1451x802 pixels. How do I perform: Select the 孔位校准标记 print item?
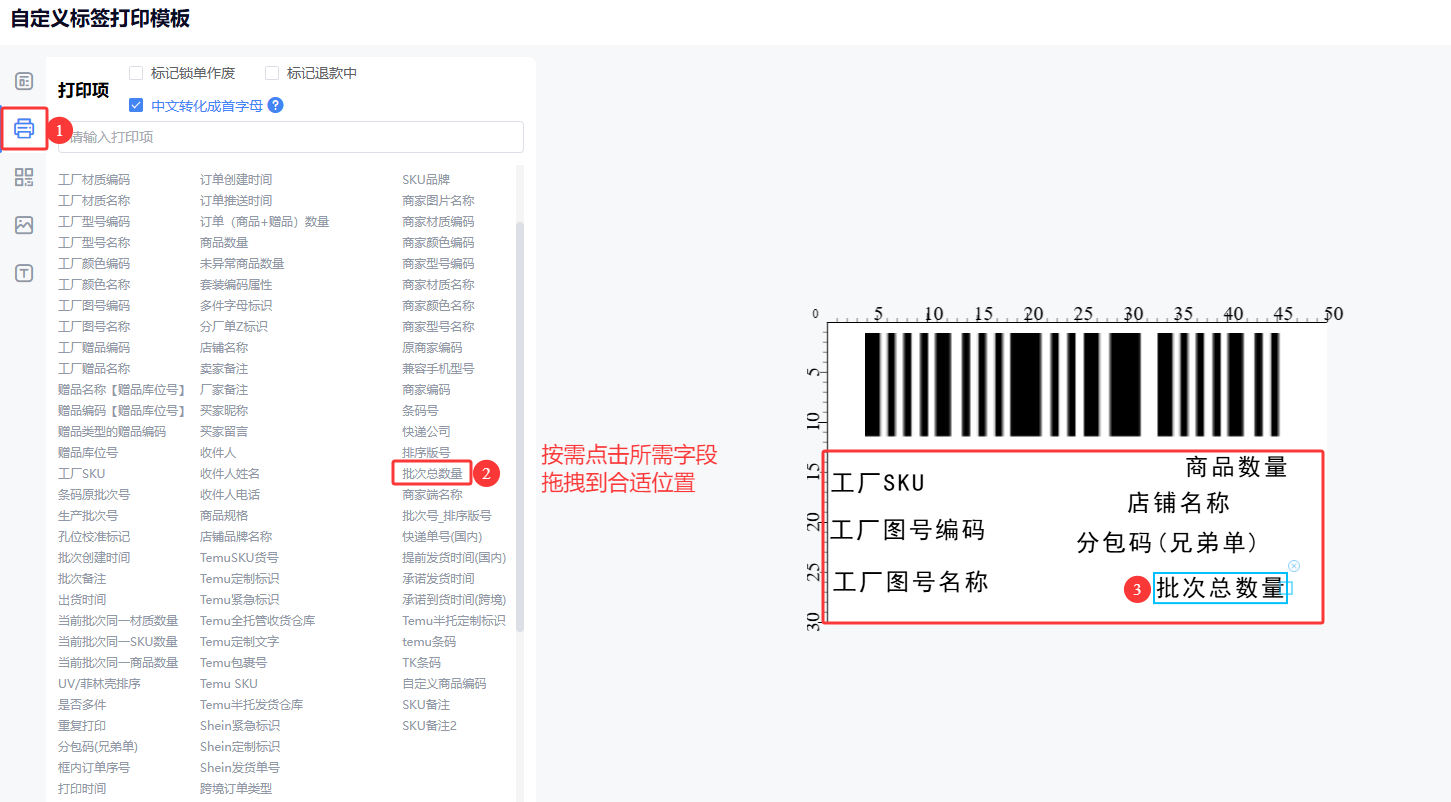pos(94,537)
